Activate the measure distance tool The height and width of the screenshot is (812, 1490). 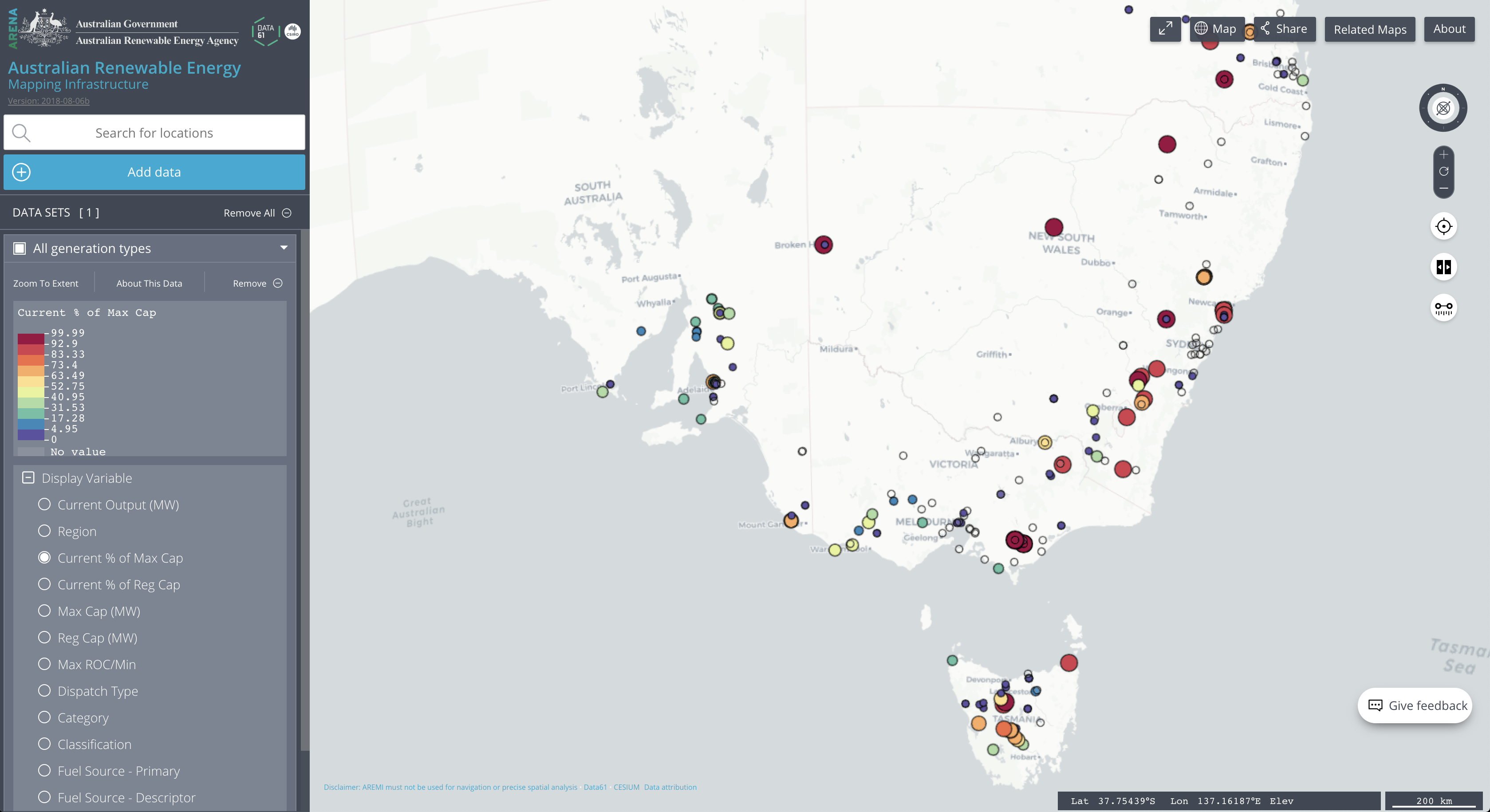1444,307
